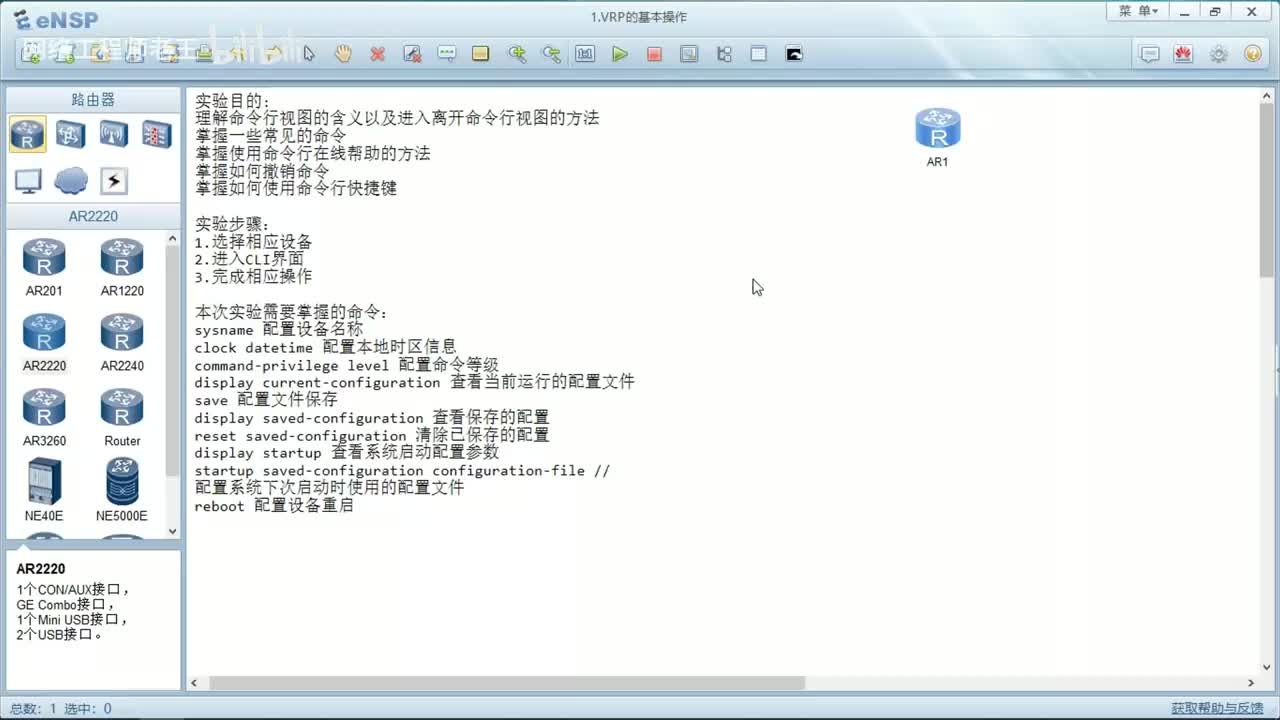Viewport: 1280px width, 720px height.
Task: Click the canvas horizontal scrollbar thumb
Action: pos(507,683)
